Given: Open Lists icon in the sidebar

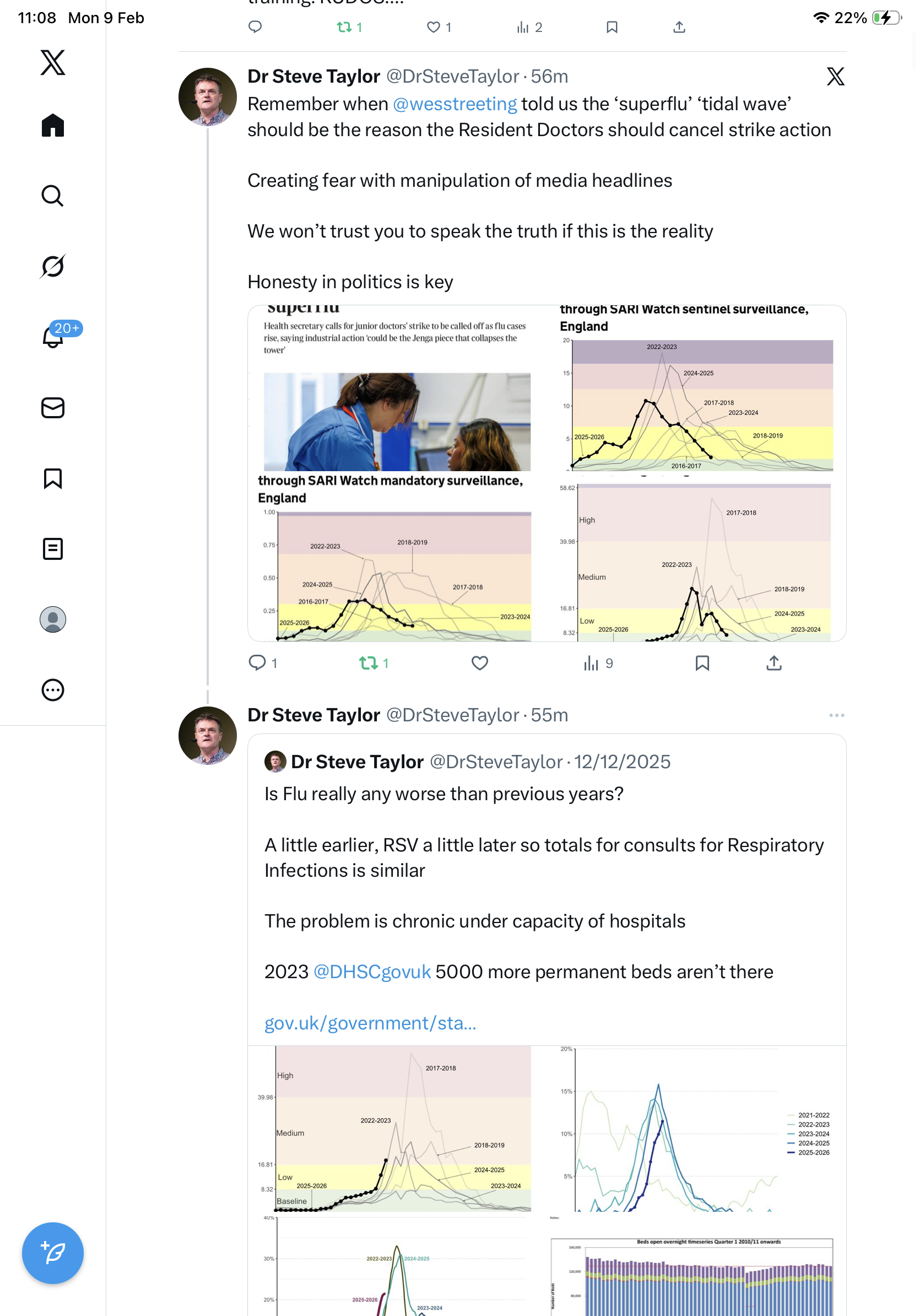Looking at the screenshot, I should [53, 548].
